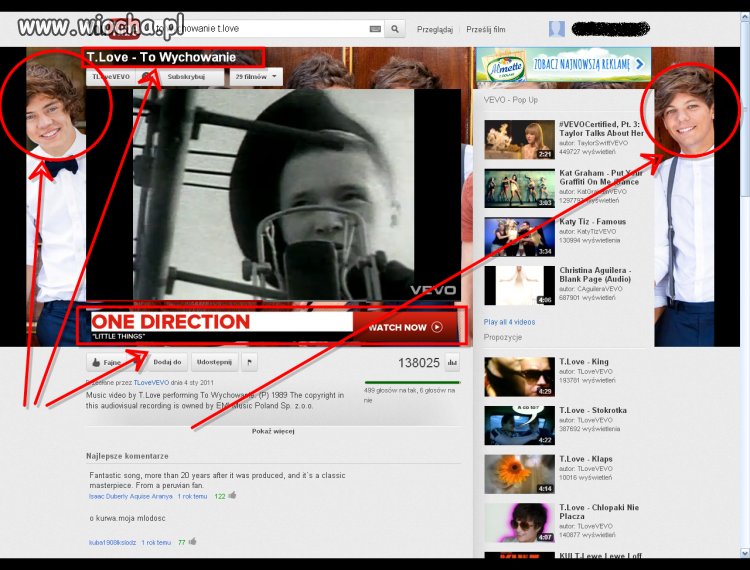Click the #VEVOCertified, Pt. 3 title
Viewport: 750px width, 570px height.
coord(601,129)
